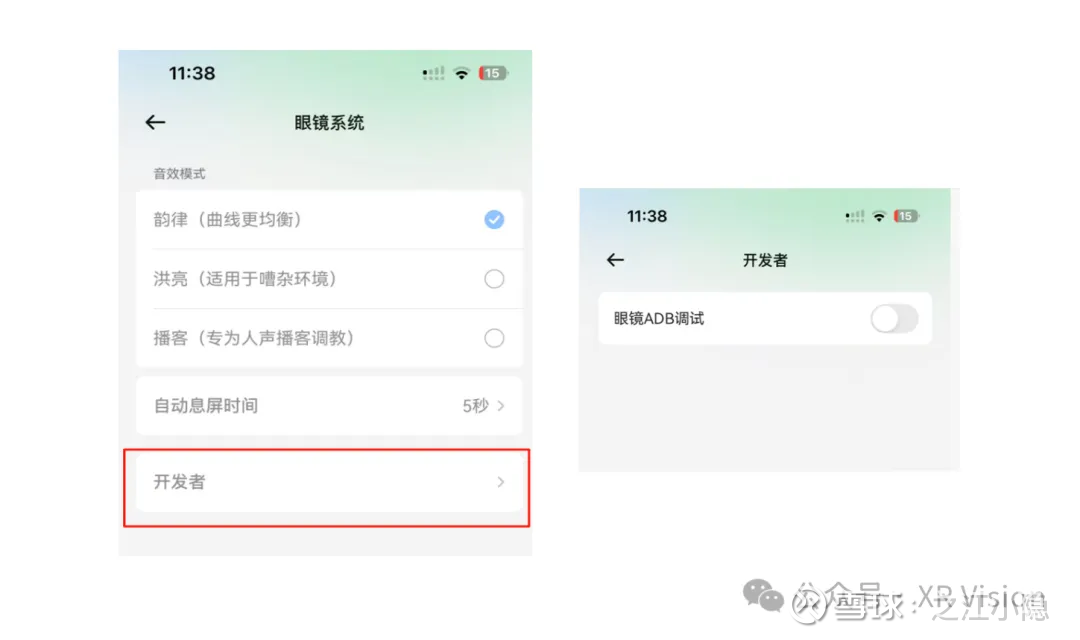This screenshot has height=640, width=1080.
Task: Enable the 眼镜ADB调试 switch
Action: coord(894,319)
